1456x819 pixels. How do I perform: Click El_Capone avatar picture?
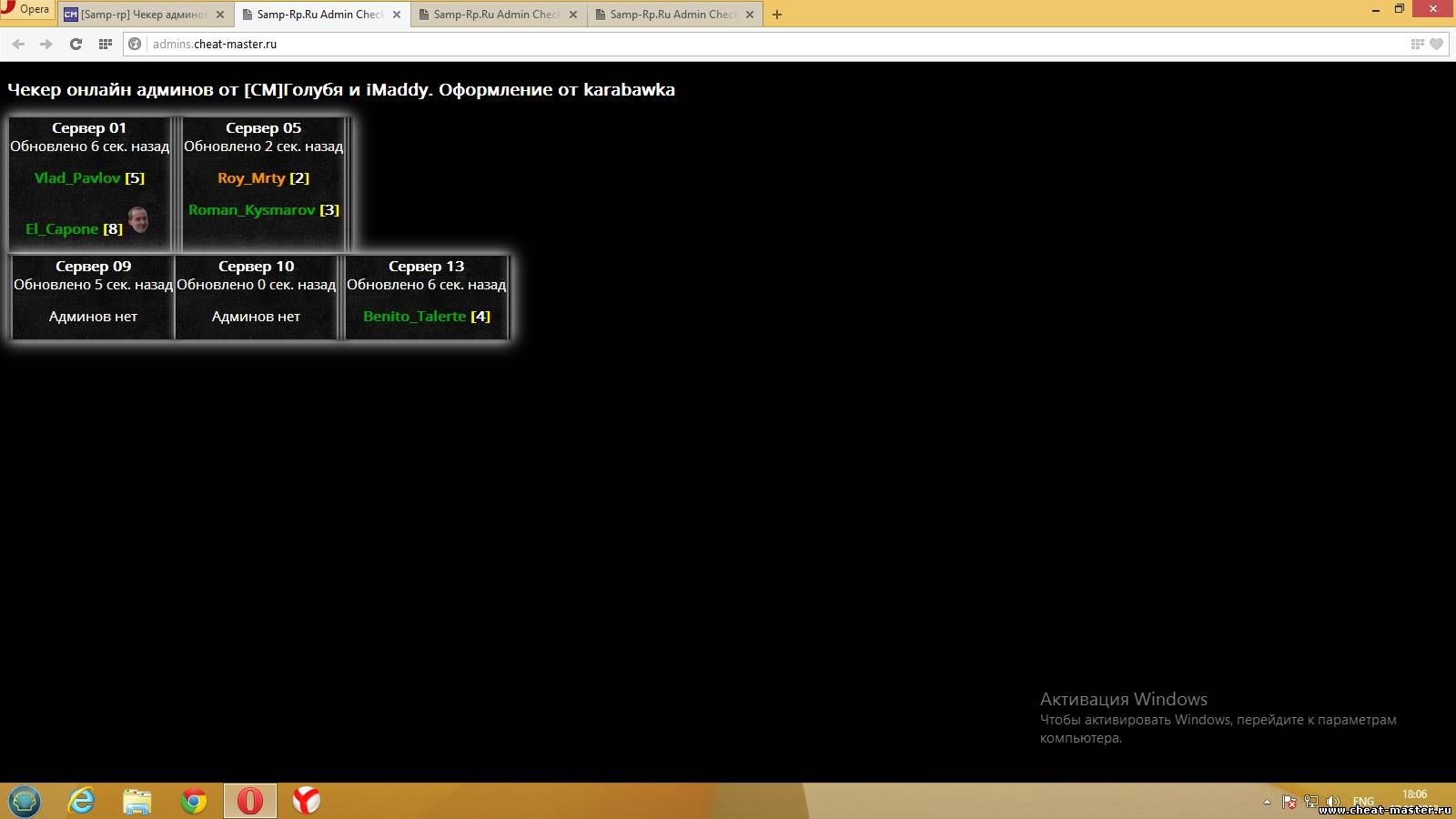click(x=138, y=219)
